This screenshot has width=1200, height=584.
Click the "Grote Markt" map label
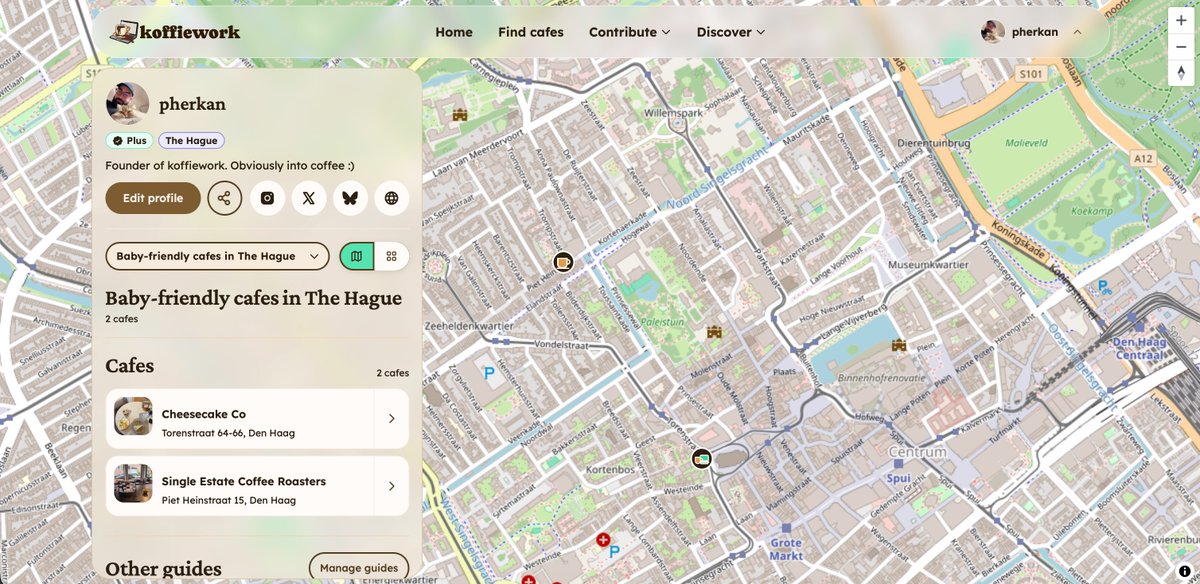coord(787,549)
